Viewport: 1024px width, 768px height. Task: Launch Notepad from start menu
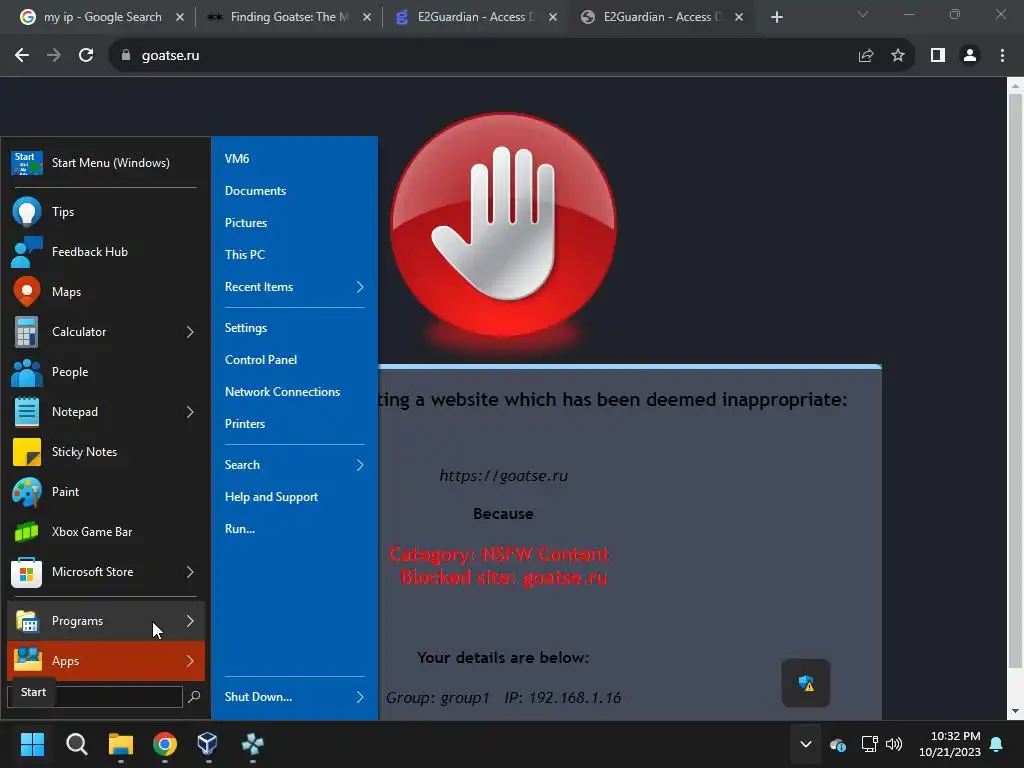click(x=104, y=412)
